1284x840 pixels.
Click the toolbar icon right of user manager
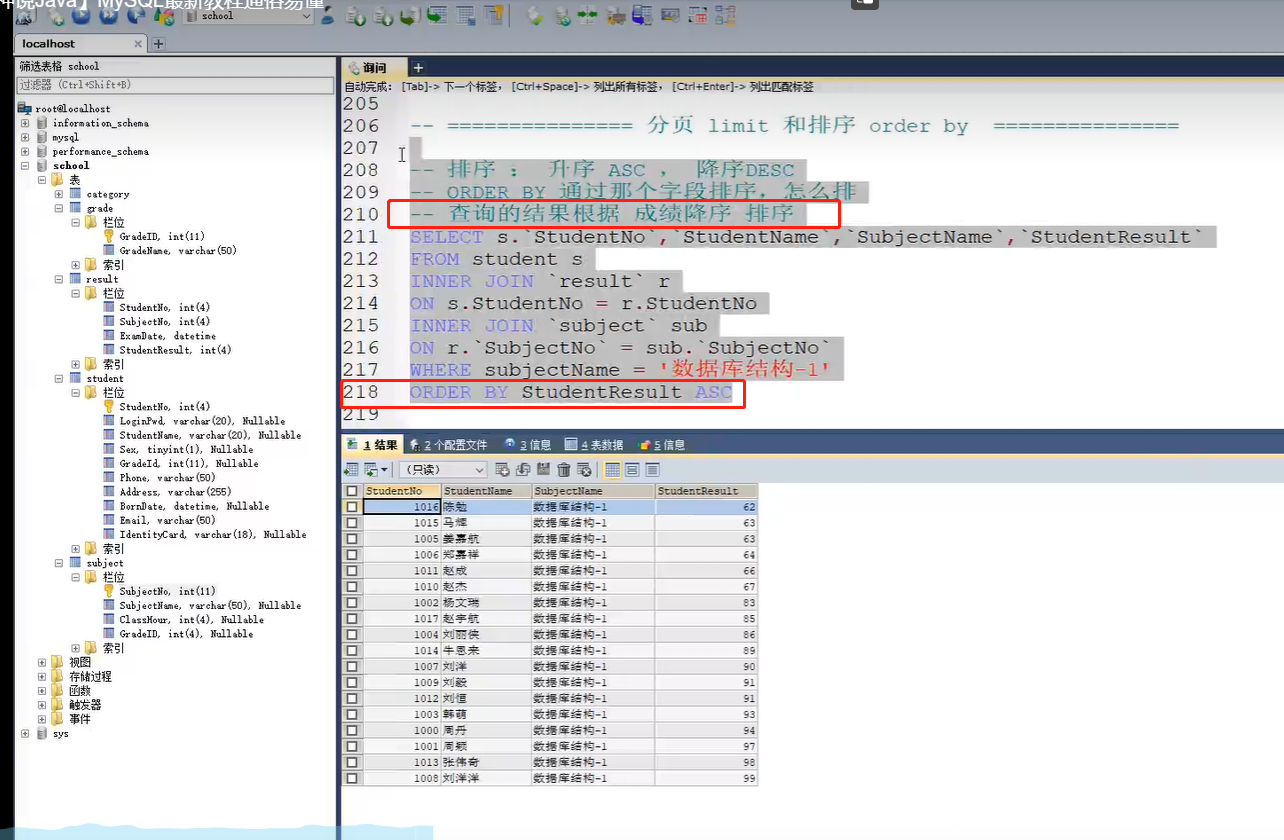pos(355,16)
